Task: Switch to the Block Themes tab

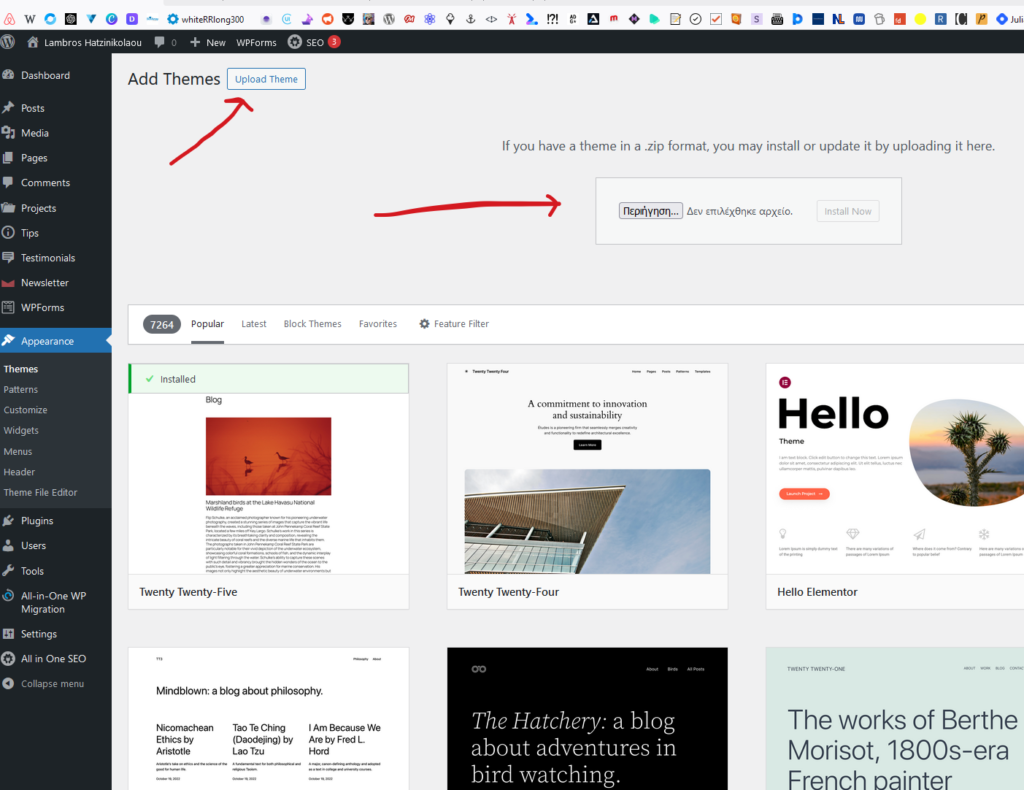Action: click(312, 324)
